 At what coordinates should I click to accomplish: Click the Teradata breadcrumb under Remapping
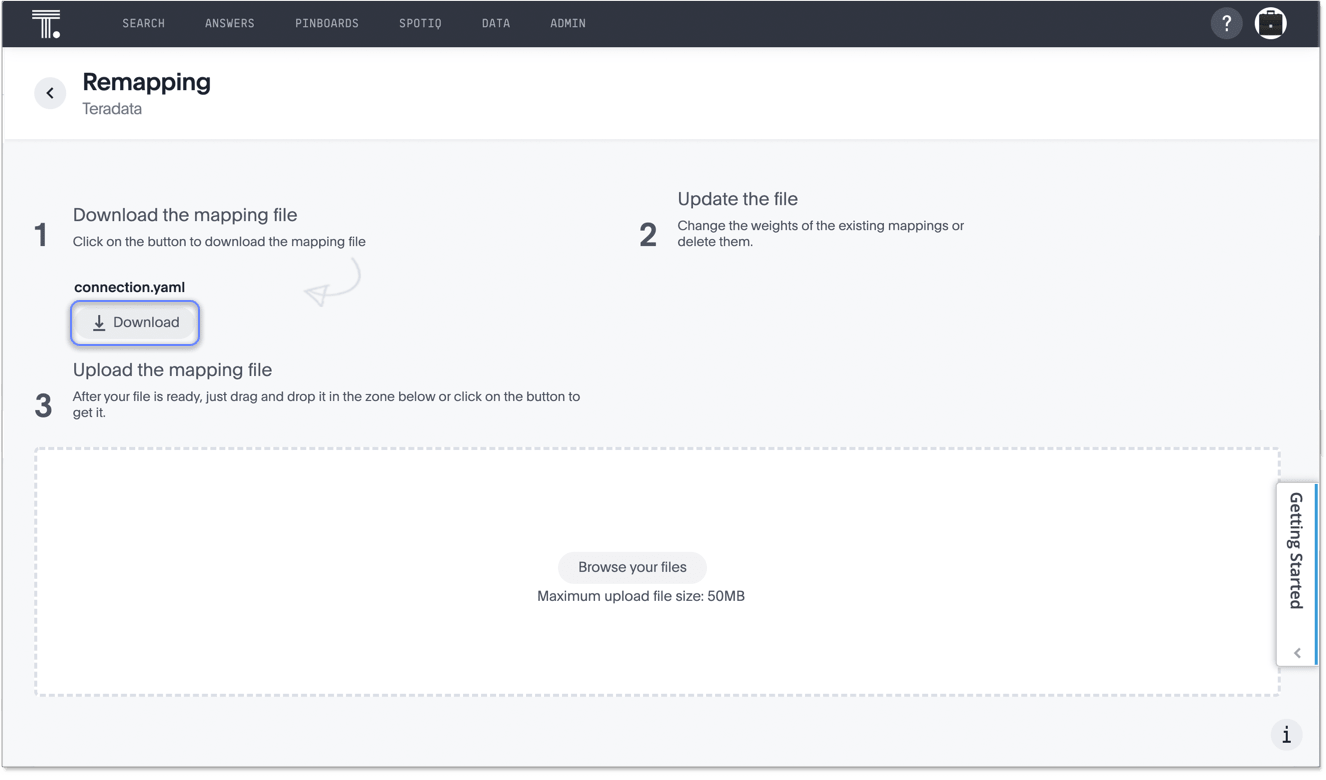coord(111,108)
